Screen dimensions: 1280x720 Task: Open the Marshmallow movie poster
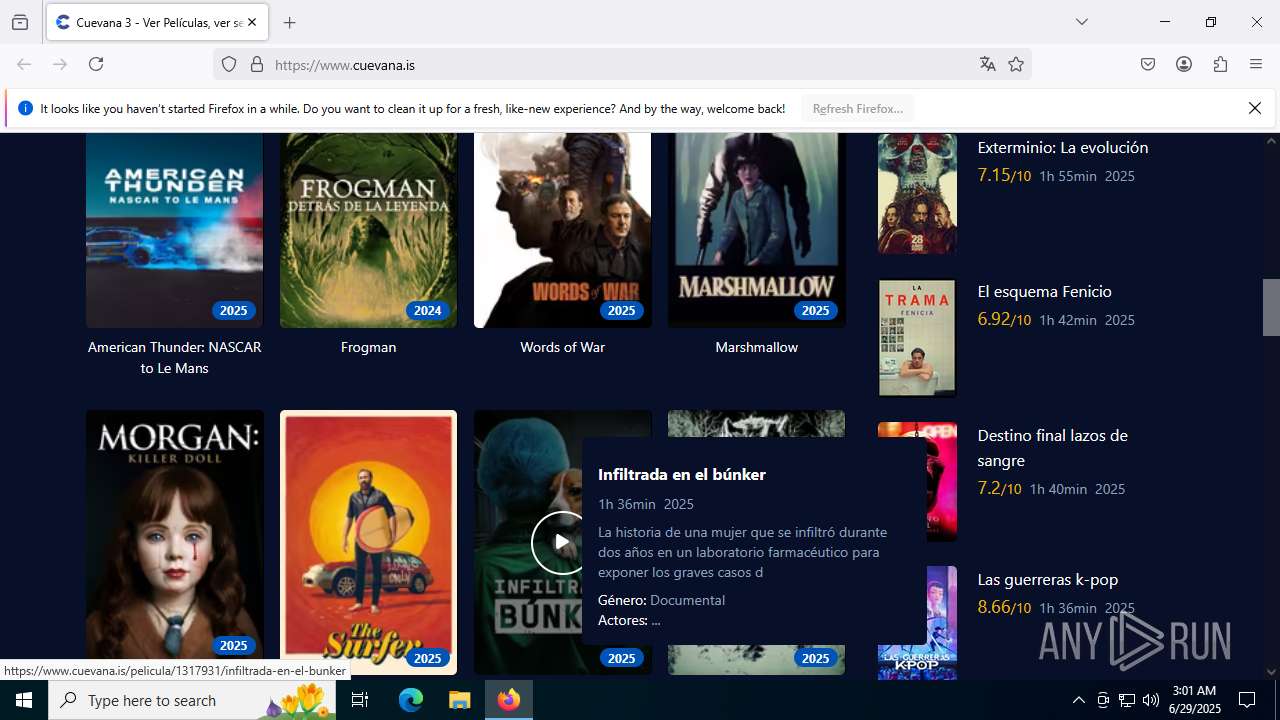click(756, 230)
